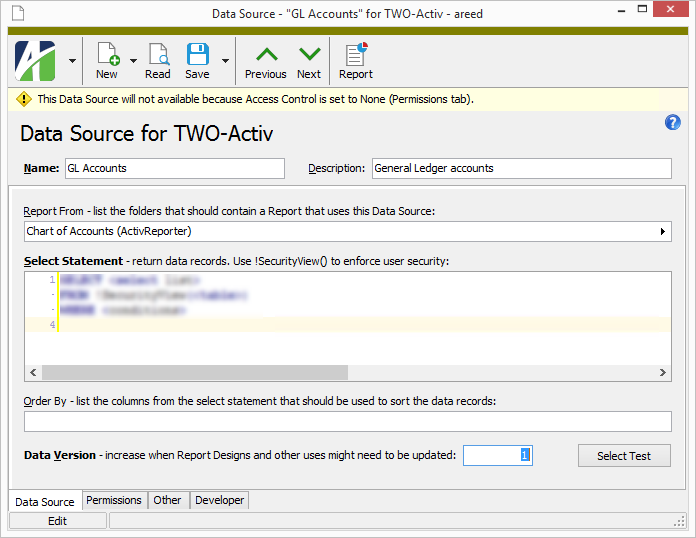The height and width of the screenshot is (538, 696).
Task: Switch to the Data Source tab
Action: 45,502
